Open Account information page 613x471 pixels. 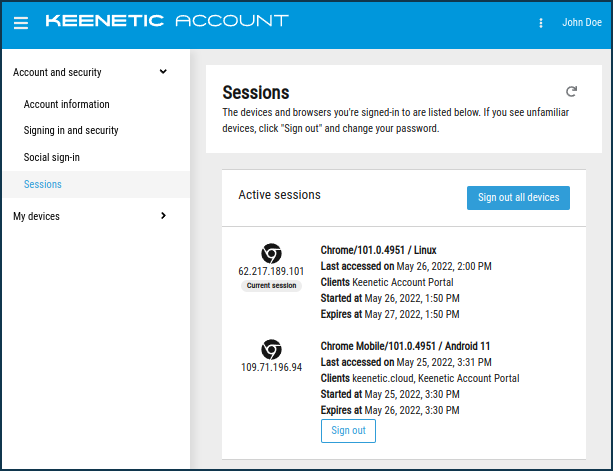(67, 104)
